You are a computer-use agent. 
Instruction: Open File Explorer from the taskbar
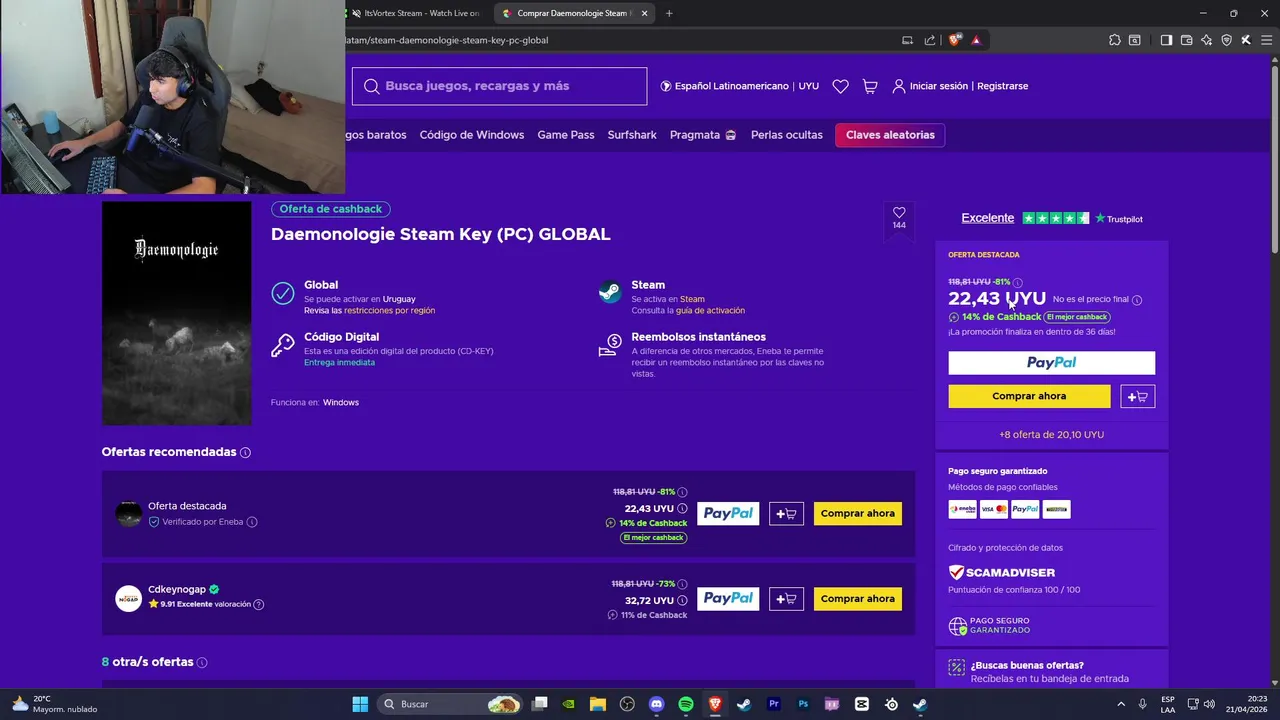point(597,704)
